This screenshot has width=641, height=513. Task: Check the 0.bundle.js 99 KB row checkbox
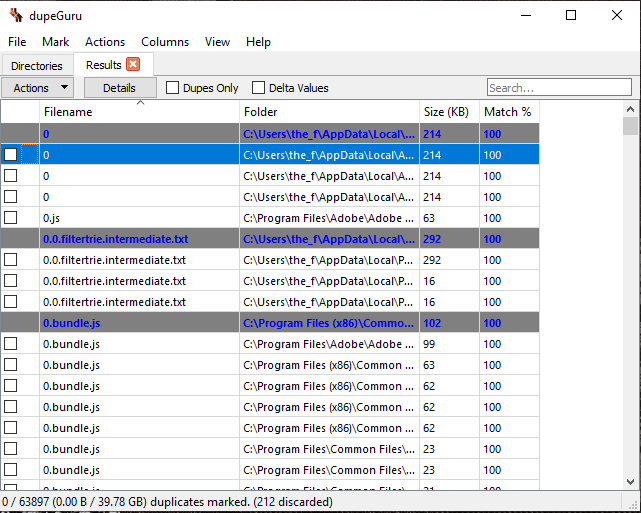tap(11, 343)
